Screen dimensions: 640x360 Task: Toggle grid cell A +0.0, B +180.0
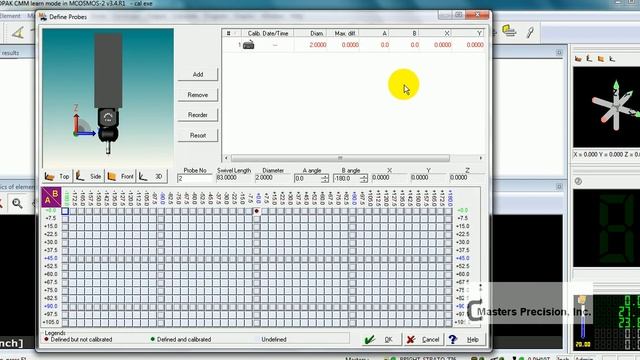(x=448, y=211)
